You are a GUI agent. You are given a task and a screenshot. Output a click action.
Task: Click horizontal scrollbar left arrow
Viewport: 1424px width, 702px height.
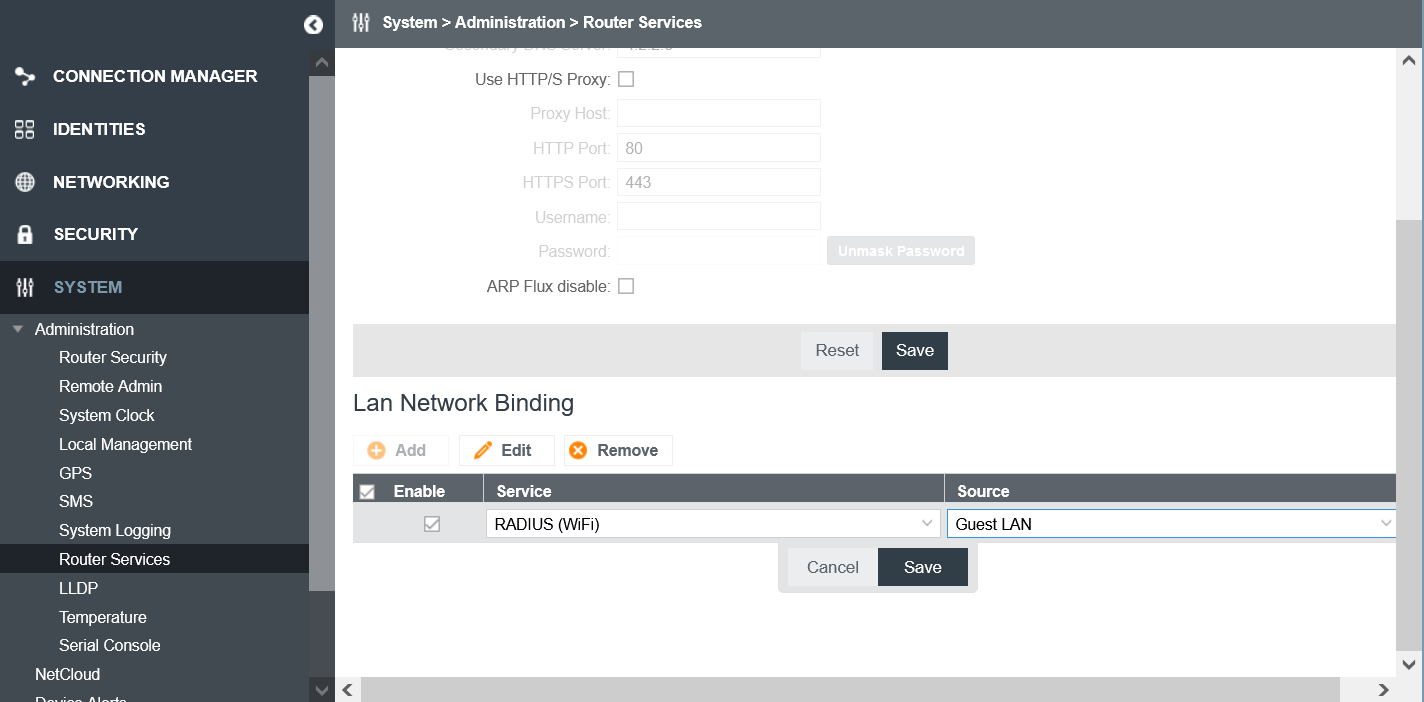348,689
